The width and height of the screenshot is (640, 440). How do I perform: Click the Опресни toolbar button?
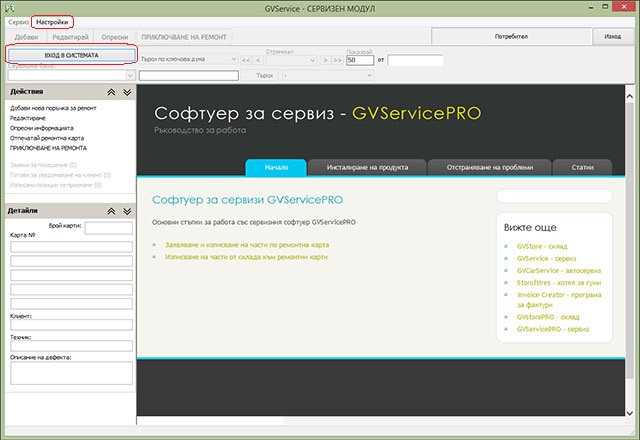(115, 37)
